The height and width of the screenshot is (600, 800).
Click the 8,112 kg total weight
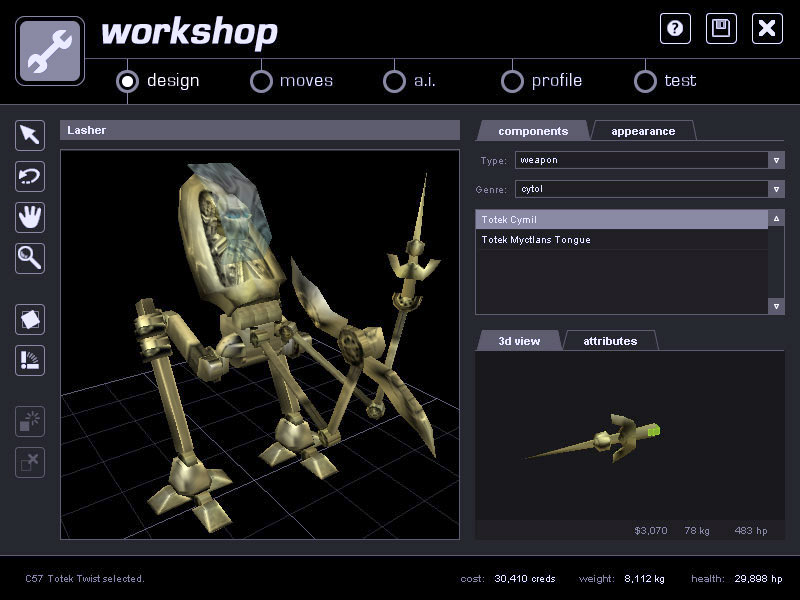644,579
